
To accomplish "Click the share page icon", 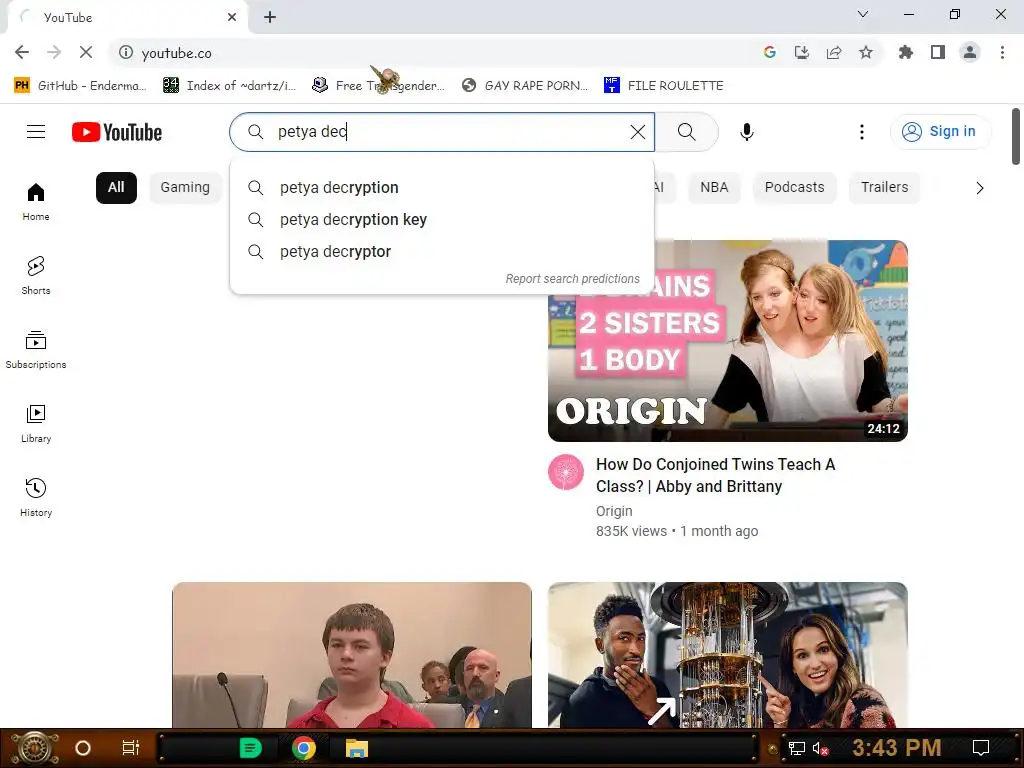I will pos(833,52).
